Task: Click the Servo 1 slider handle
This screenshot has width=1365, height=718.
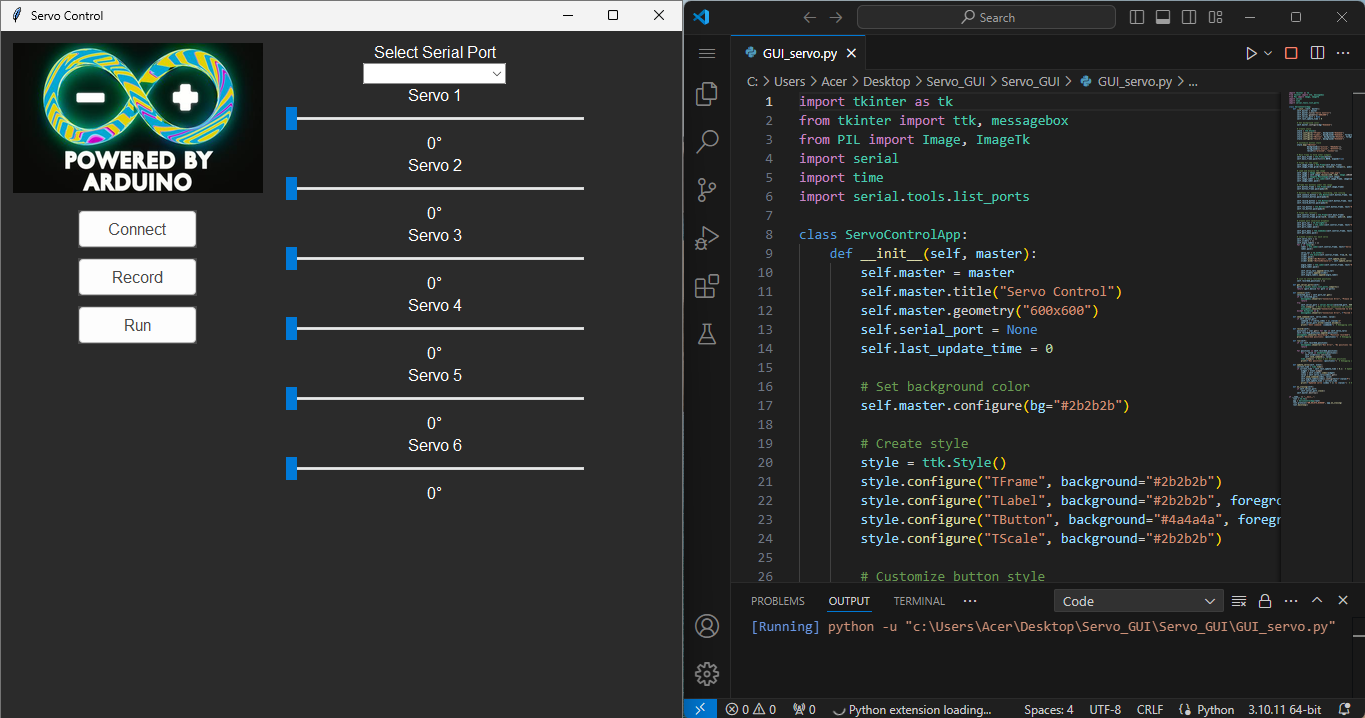Action: coord(291,118)
